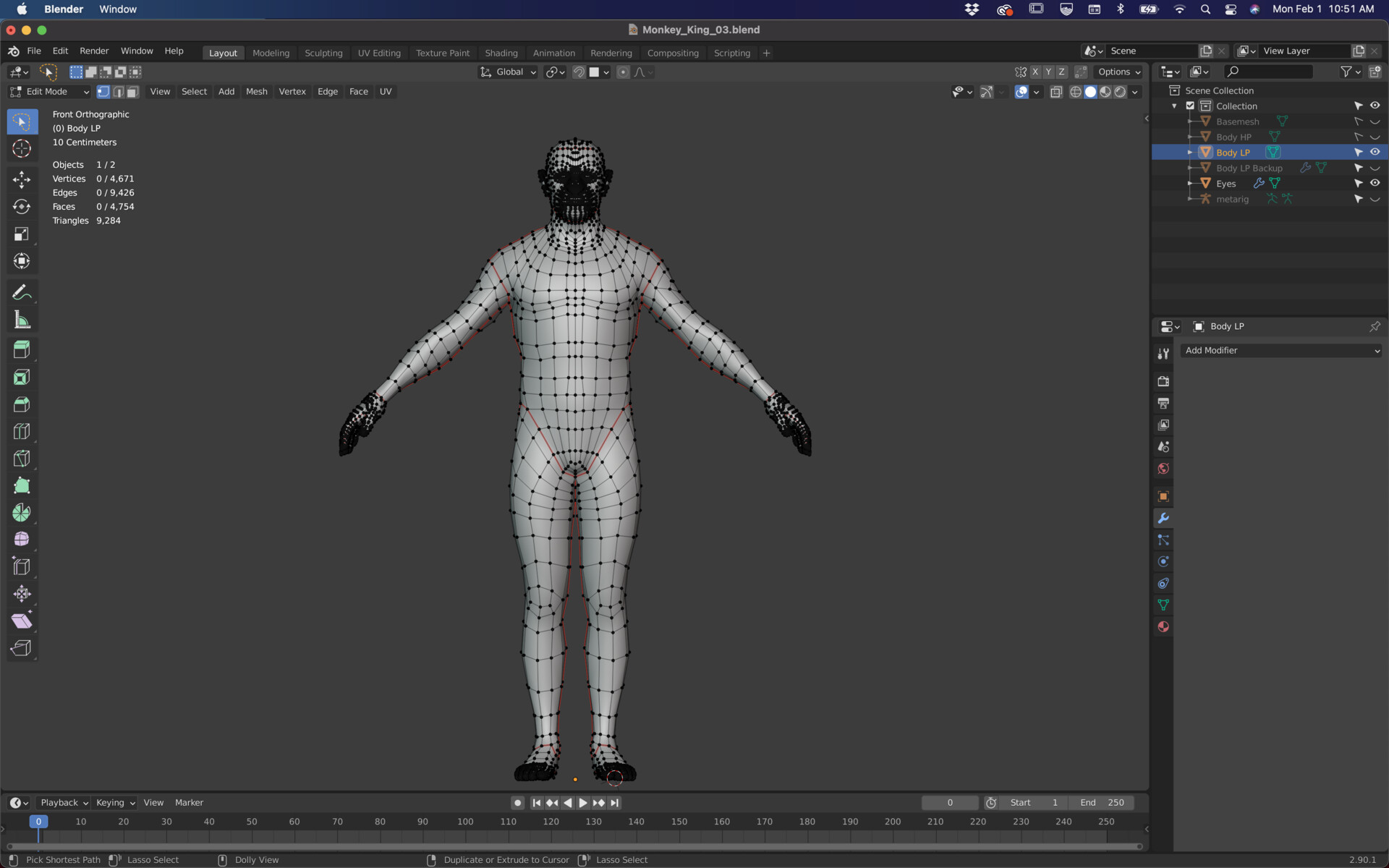
Task: Open the Add Modifier selector
Action: [x=1280, y=350]
